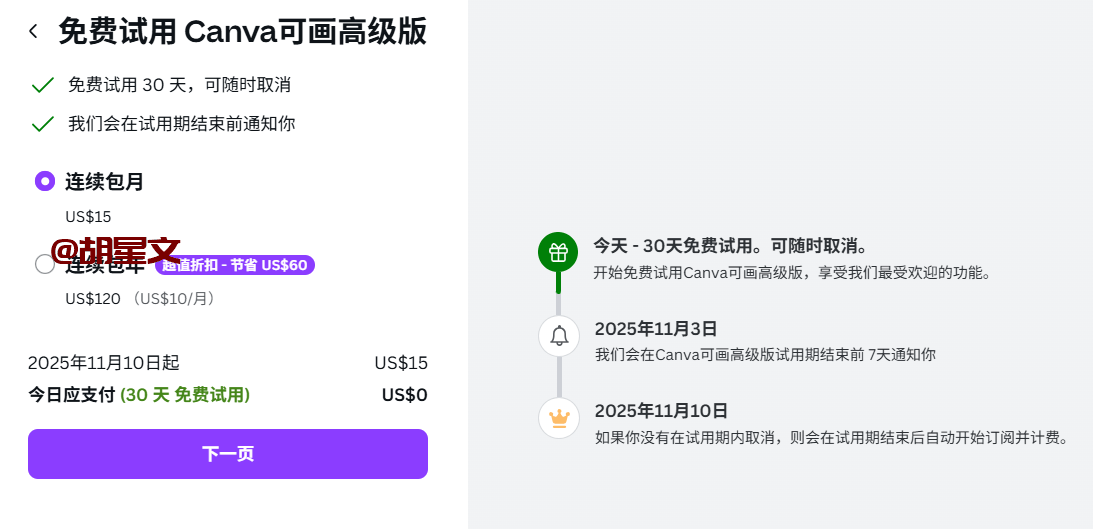This screenshot has height=529, width=1093.
Task: Click the 今日应支付 free trial line
Action: (139, 395)
